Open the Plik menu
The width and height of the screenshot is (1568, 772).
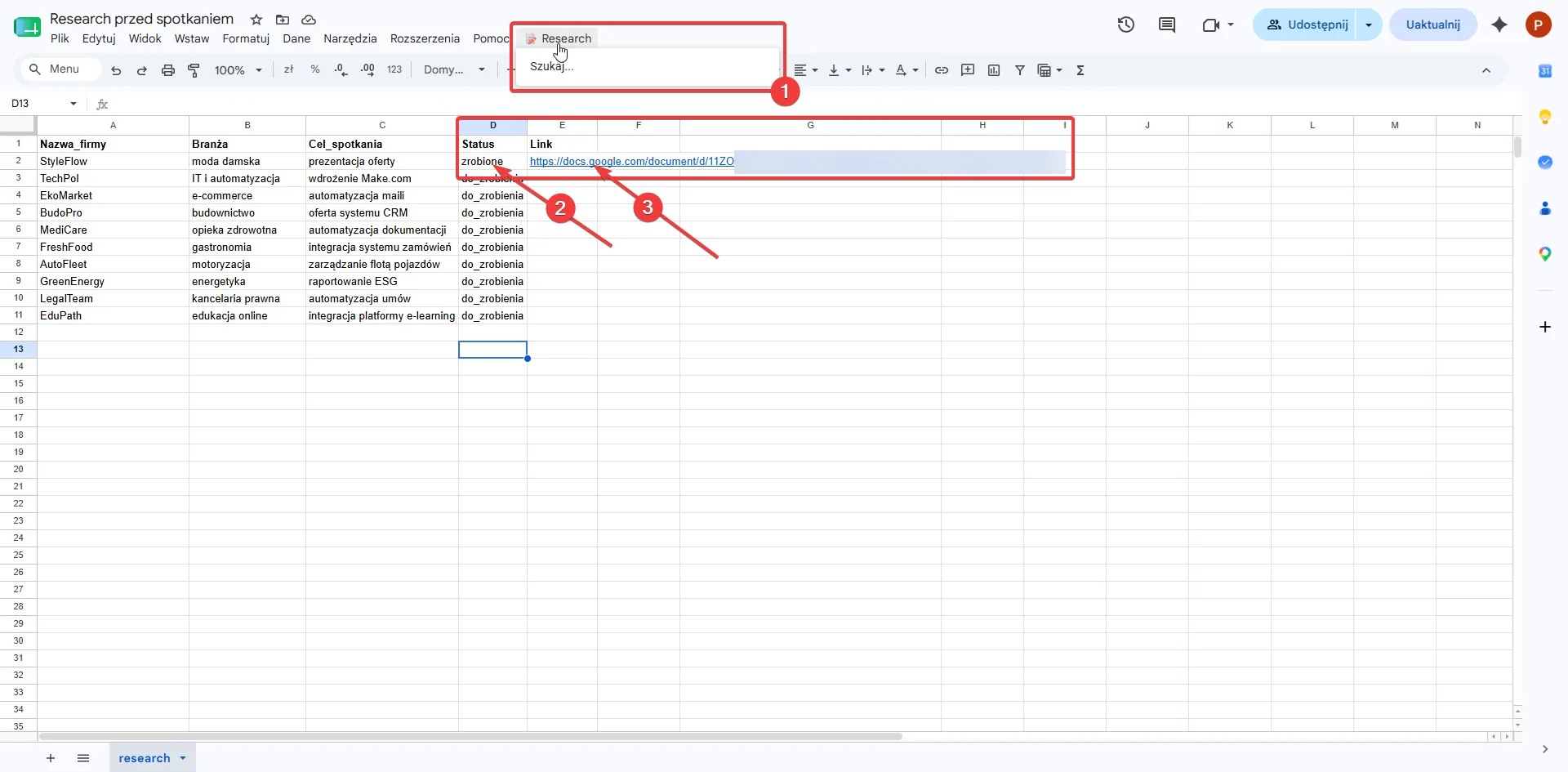click(60, 38)
